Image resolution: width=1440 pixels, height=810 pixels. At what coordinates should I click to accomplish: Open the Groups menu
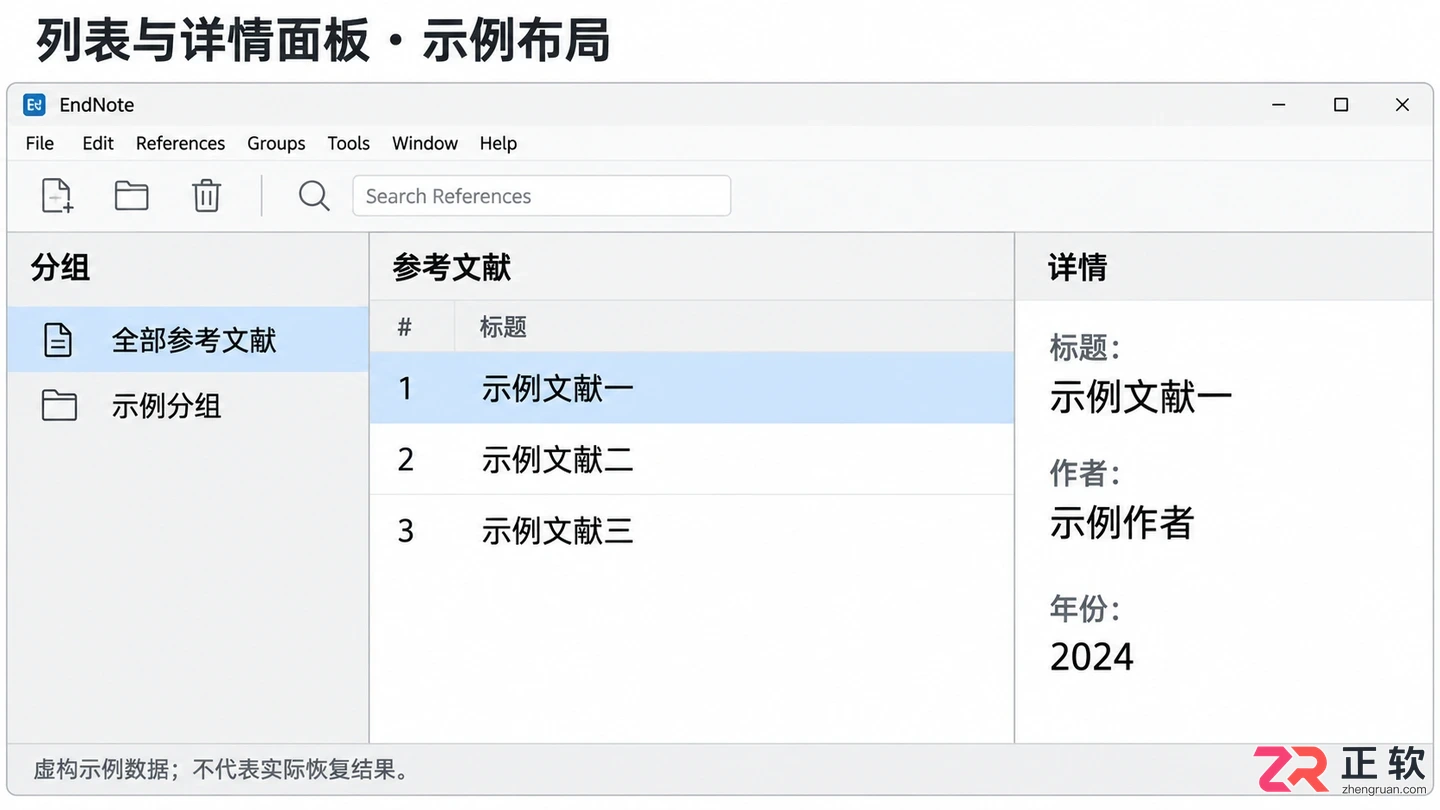pos(276,143)
